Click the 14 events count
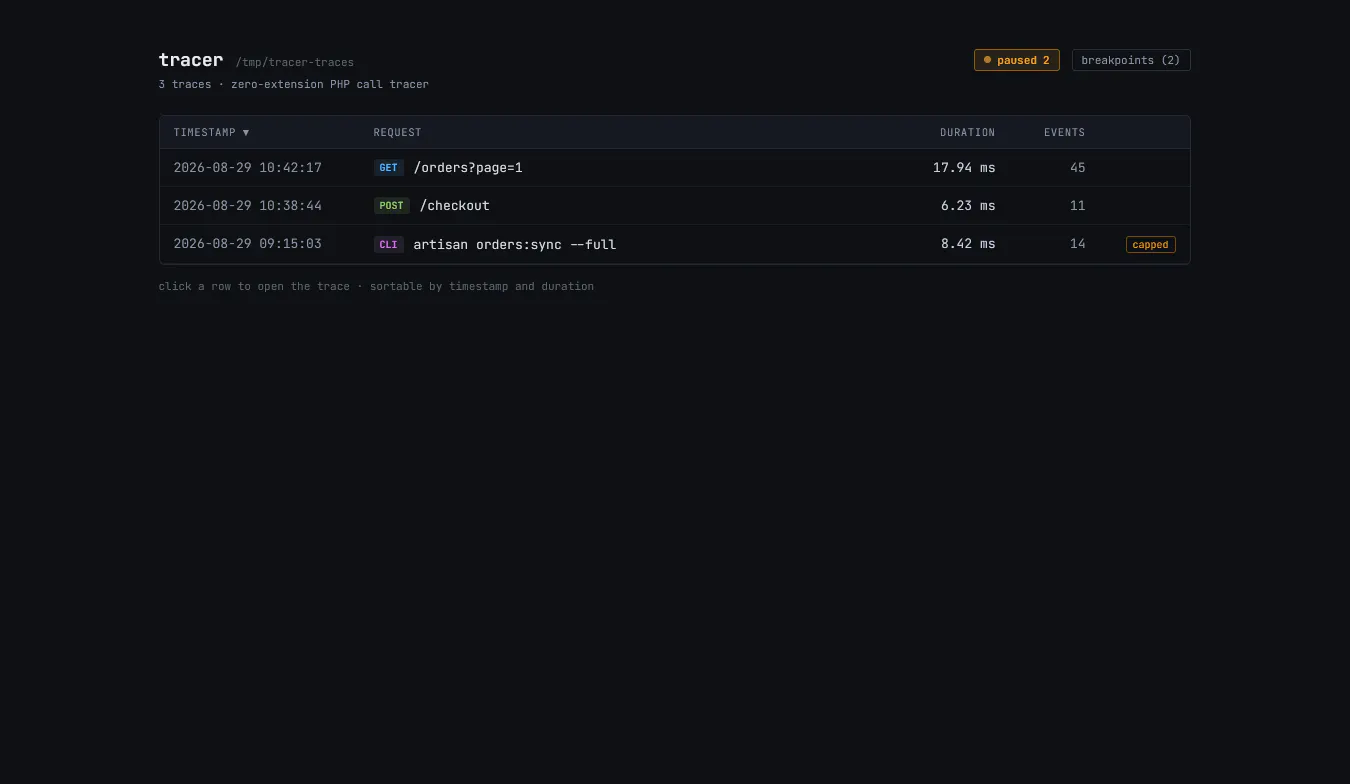This screenshot has width=1350, height=784. 1077,244
